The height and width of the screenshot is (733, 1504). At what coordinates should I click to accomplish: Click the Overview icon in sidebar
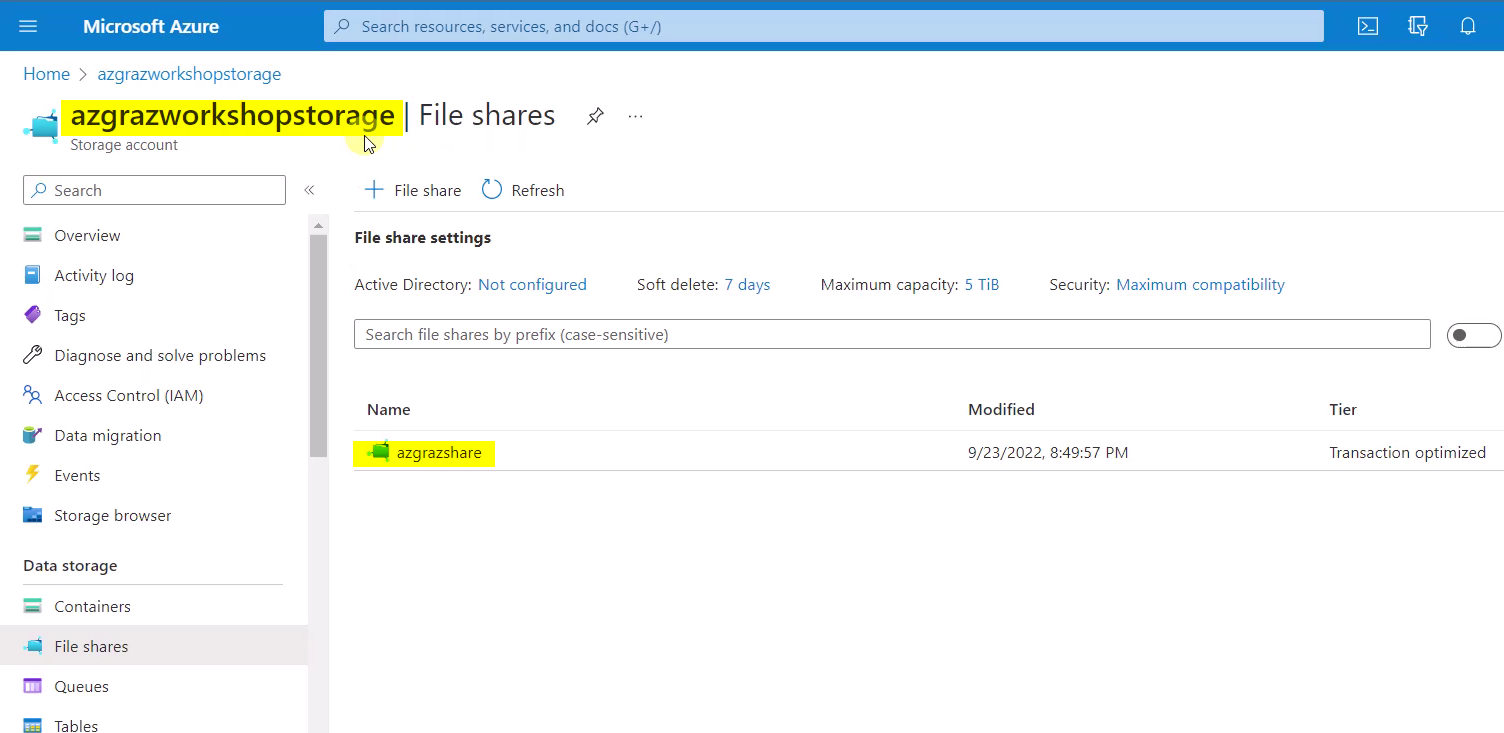click(33, 235)
